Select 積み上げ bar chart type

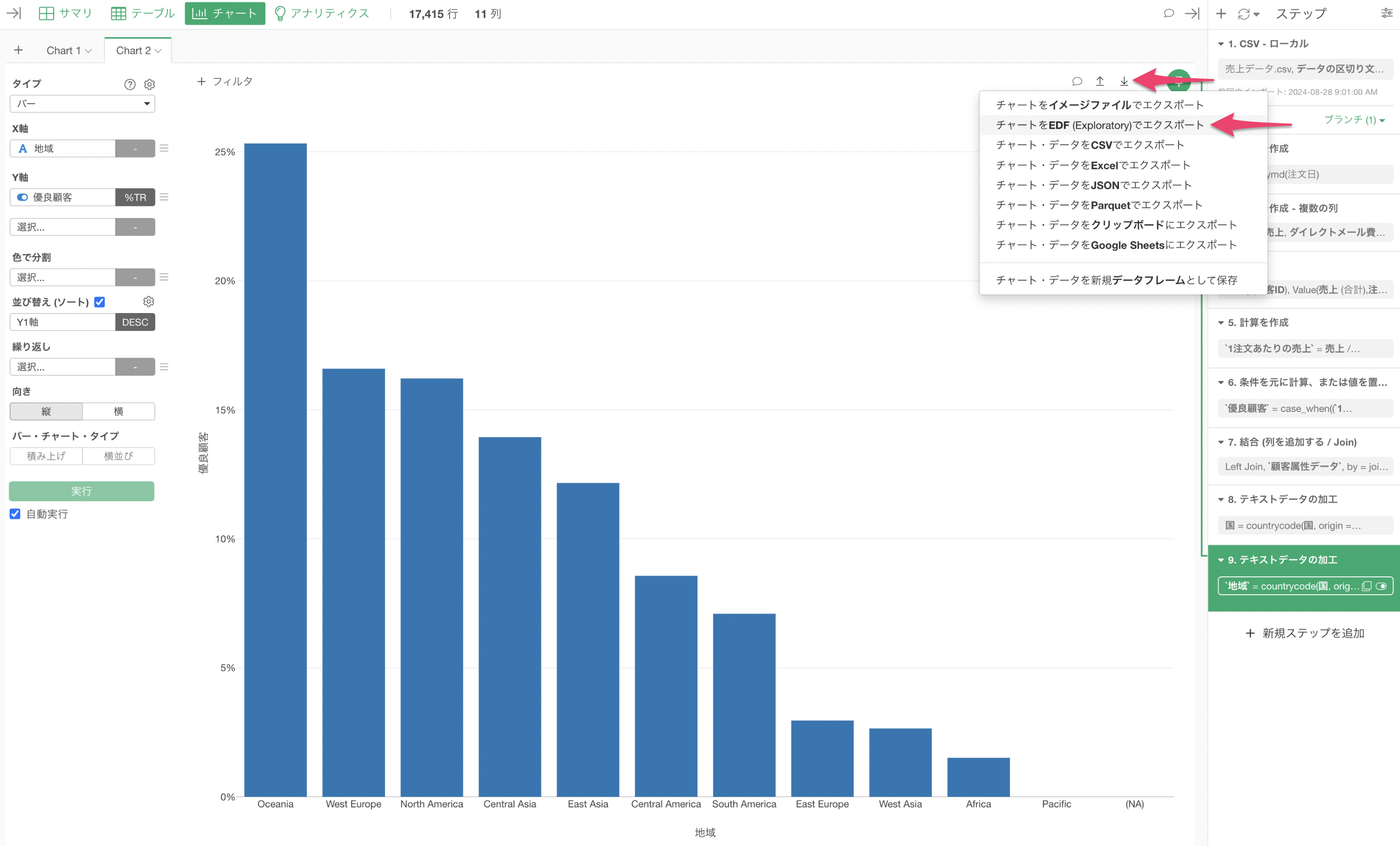[x=46, y=456]
